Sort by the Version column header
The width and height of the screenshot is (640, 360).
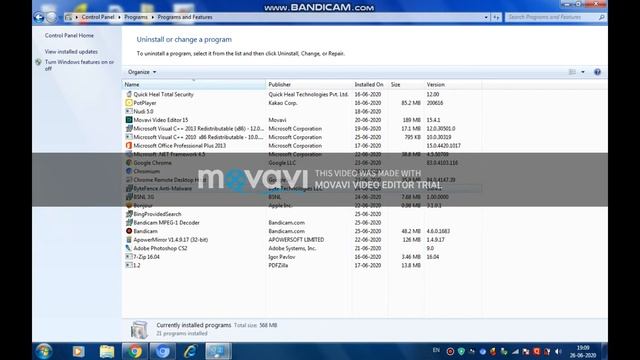point(453,84)
